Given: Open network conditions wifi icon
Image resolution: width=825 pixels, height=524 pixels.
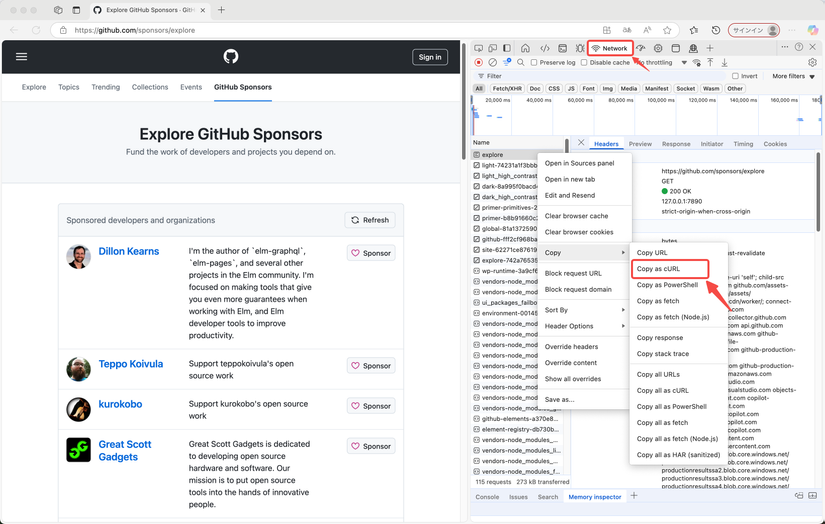Looking at the screenshot, I should point(696,62).
